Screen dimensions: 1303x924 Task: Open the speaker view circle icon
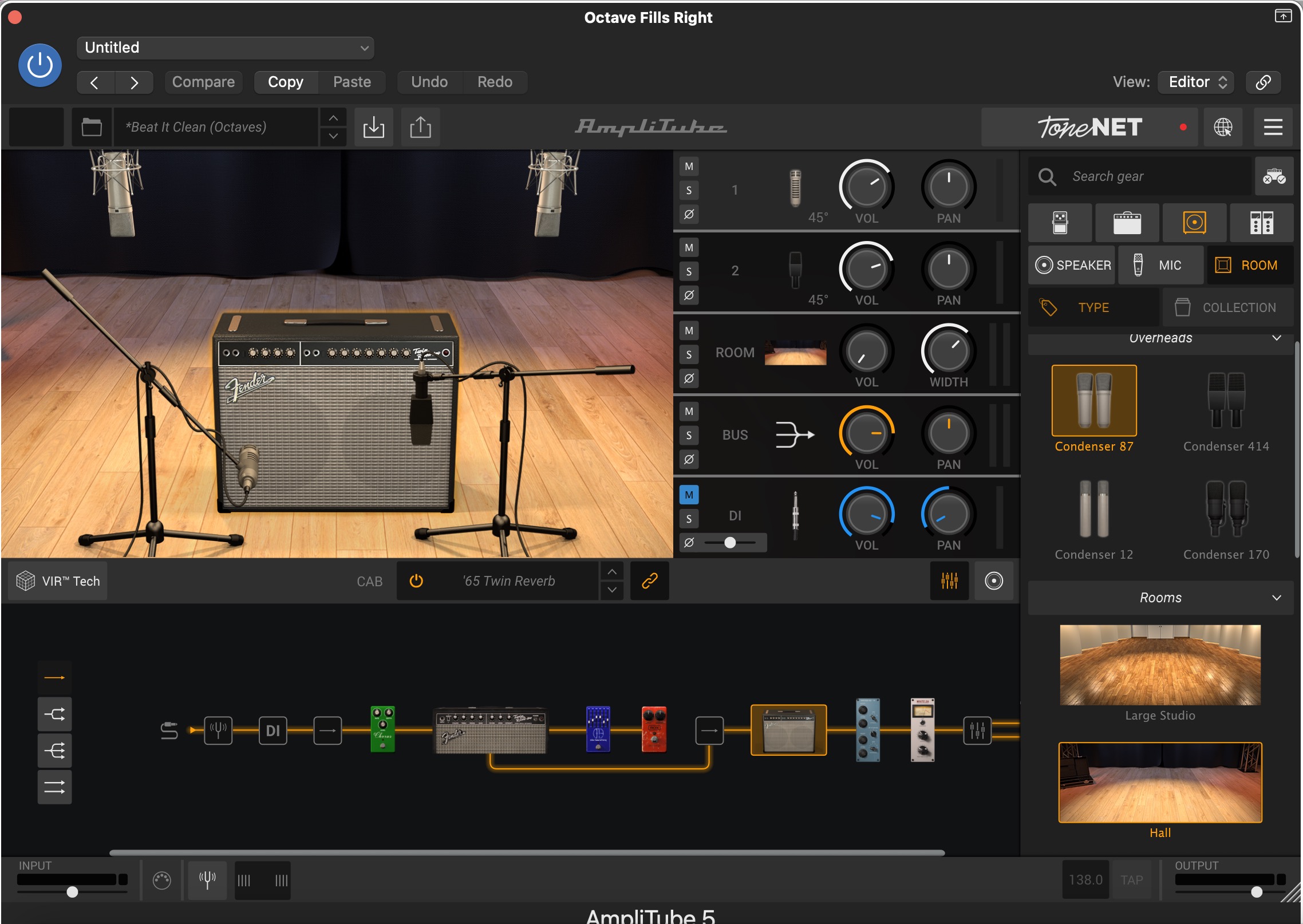pos(994,581)
